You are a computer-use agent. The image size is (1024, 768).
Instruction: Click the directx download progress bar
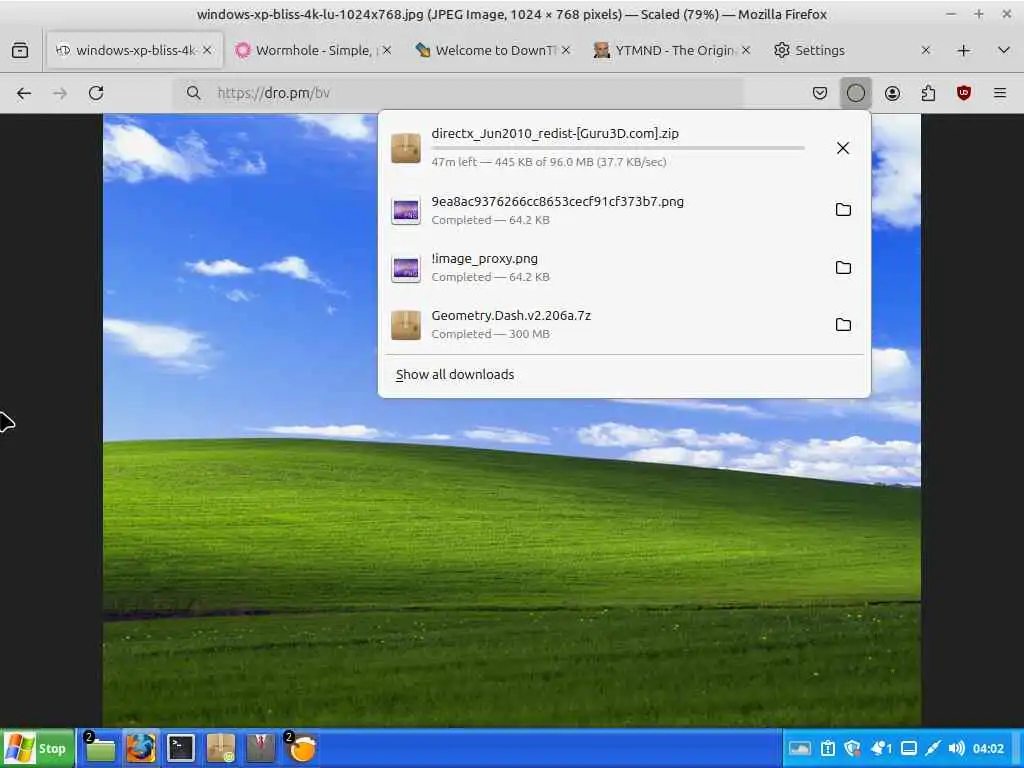(618, 148)
